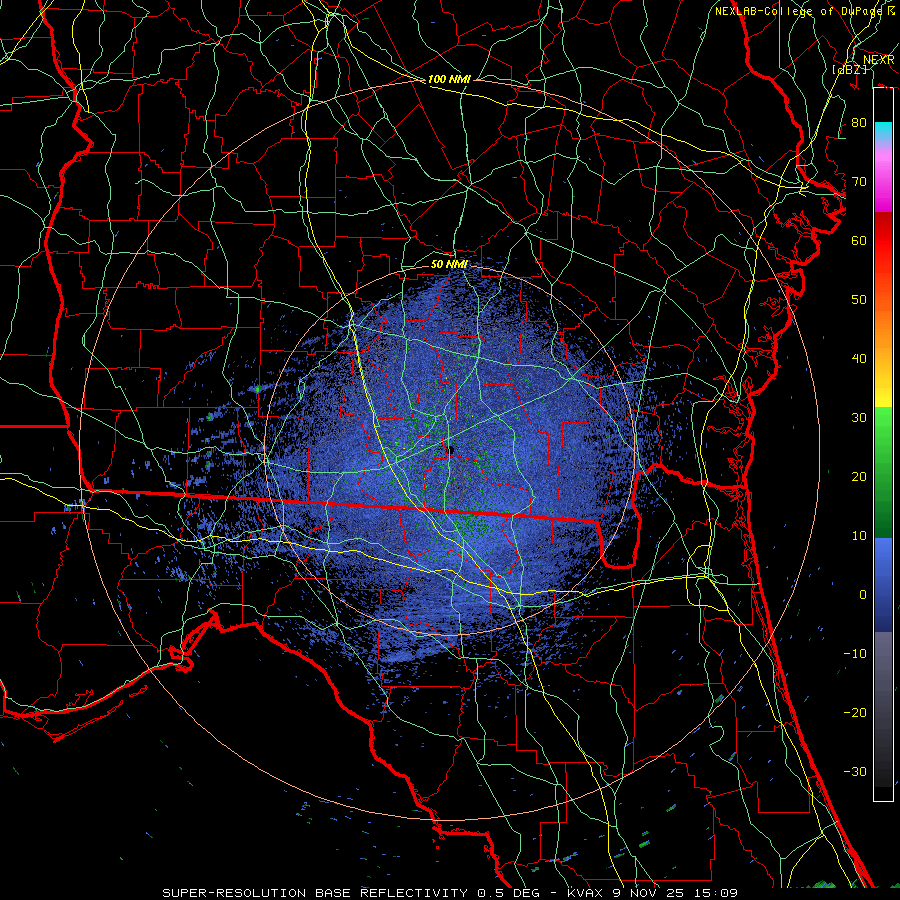Click the 'KVAX' radar site identifier in the caption
This screenshot has width=900, height=900.
coord(584,893)
